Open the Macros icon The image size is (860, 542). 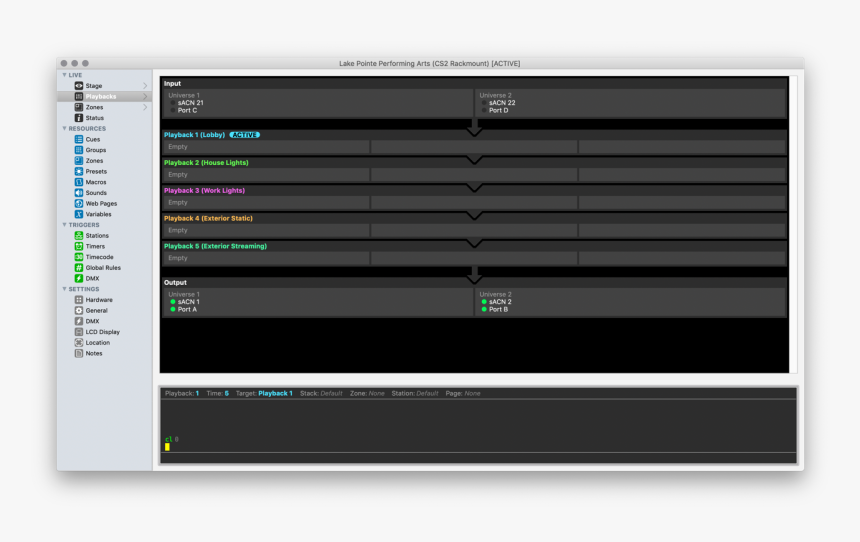tap(79, 182)
